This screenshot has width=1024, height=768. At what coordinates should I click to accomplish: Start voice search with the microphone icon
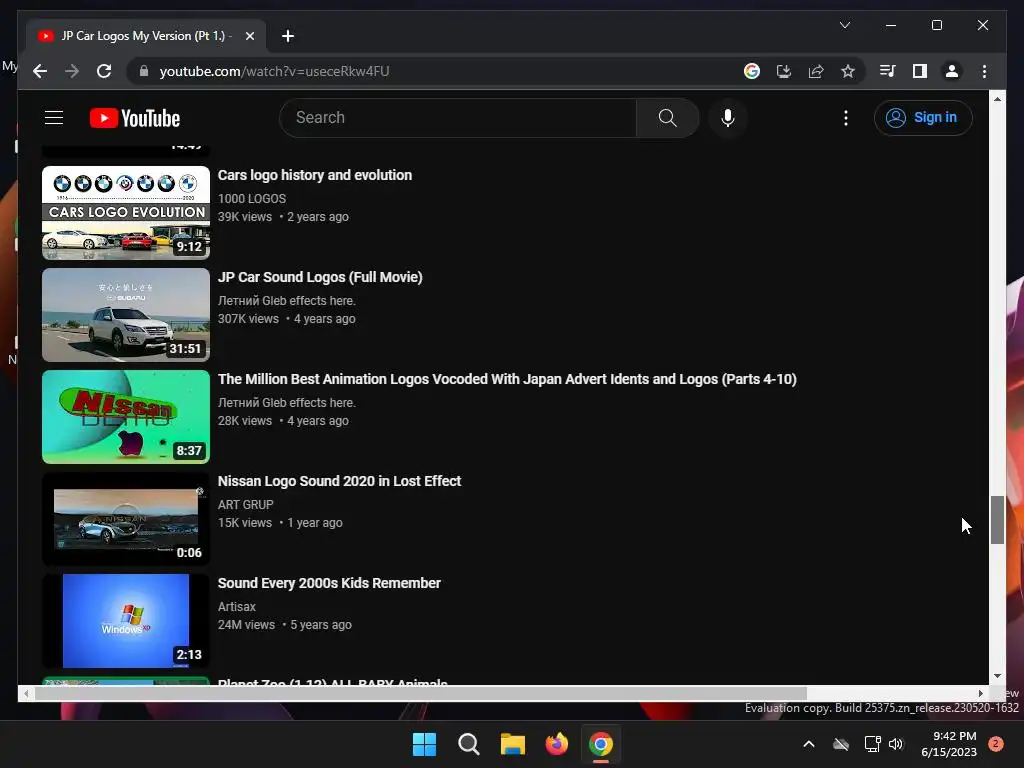(728, 118)
